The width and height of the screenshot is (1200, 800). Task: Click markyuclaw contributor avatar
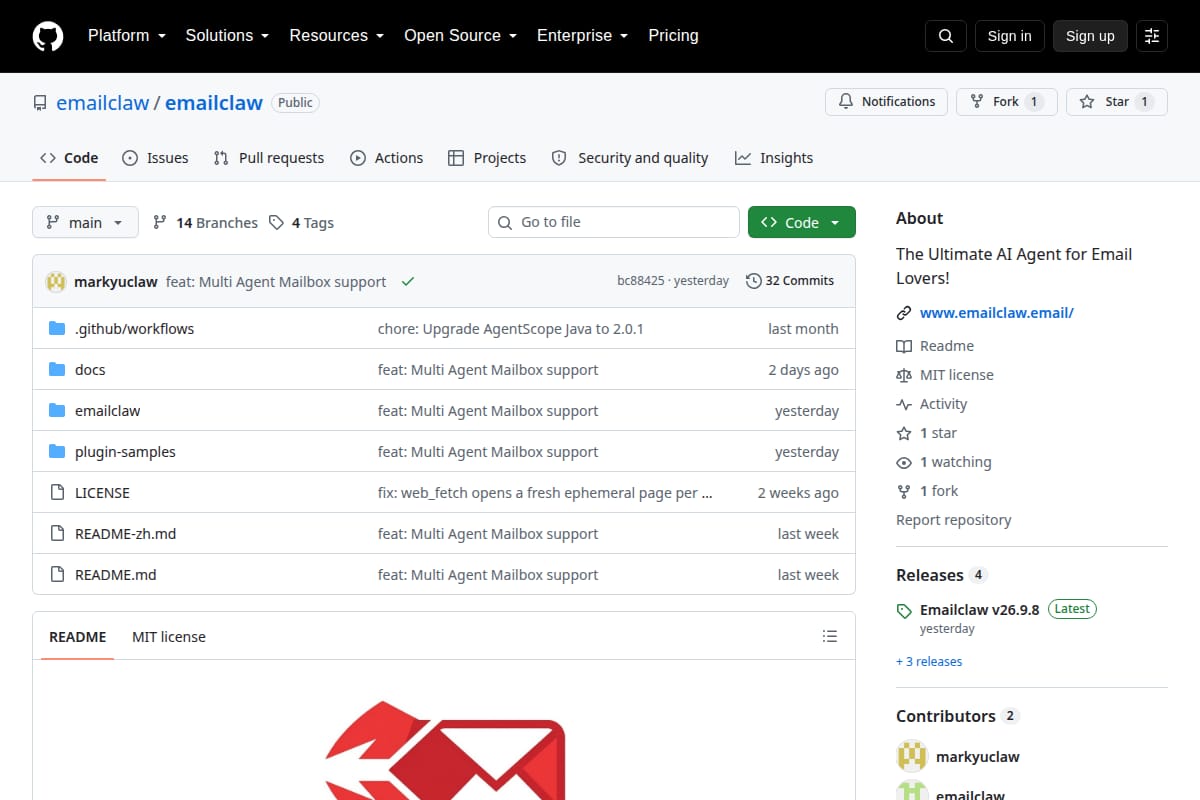pos(912,757)
